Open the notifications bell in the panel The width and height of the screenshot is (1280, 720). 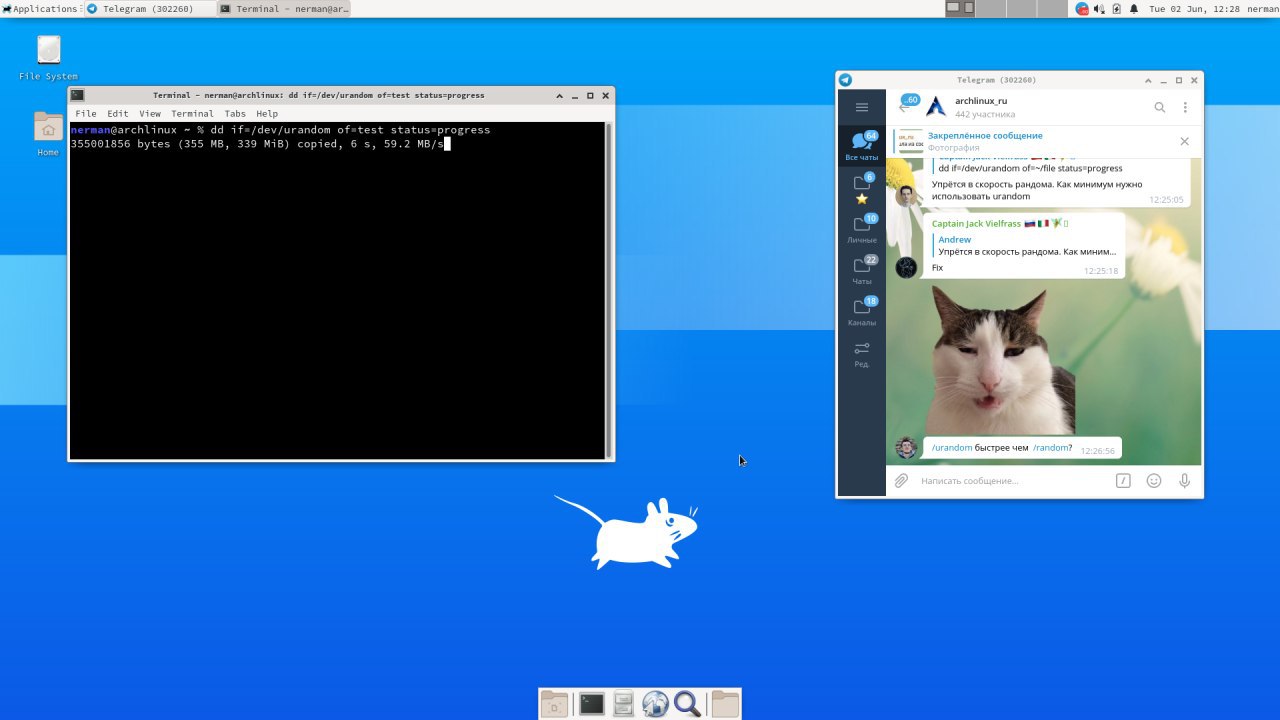click(x=1134, y=8)
